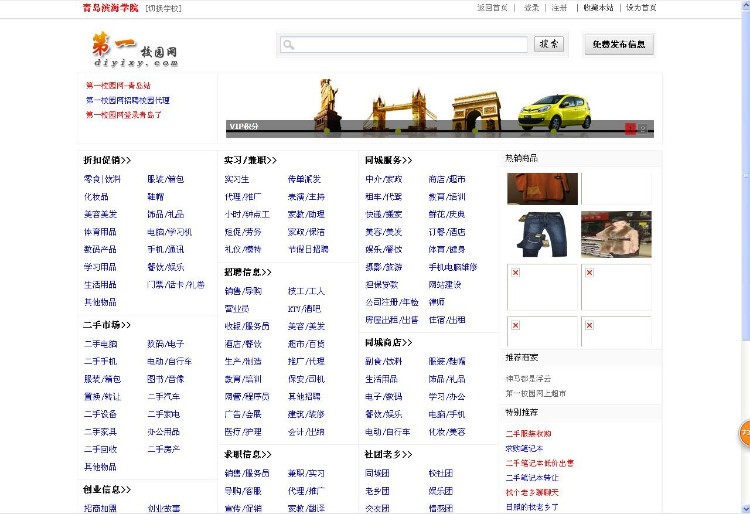Open the news link 第一校园网-青岛站
Viewport: 750px width, 514px height.
tap(118, 86)
